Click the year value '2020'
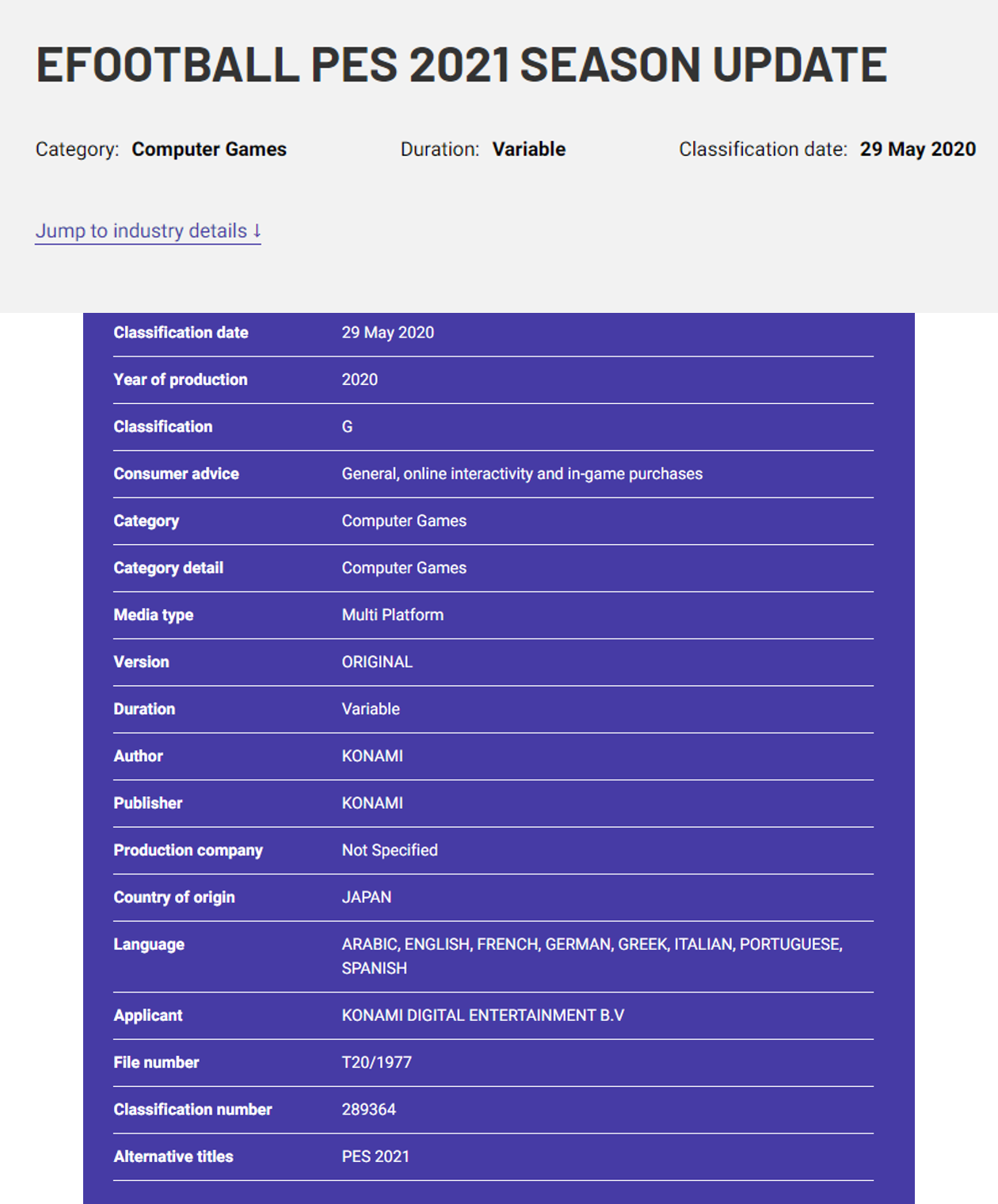998x1204 pixels. (x=360, y=379)
